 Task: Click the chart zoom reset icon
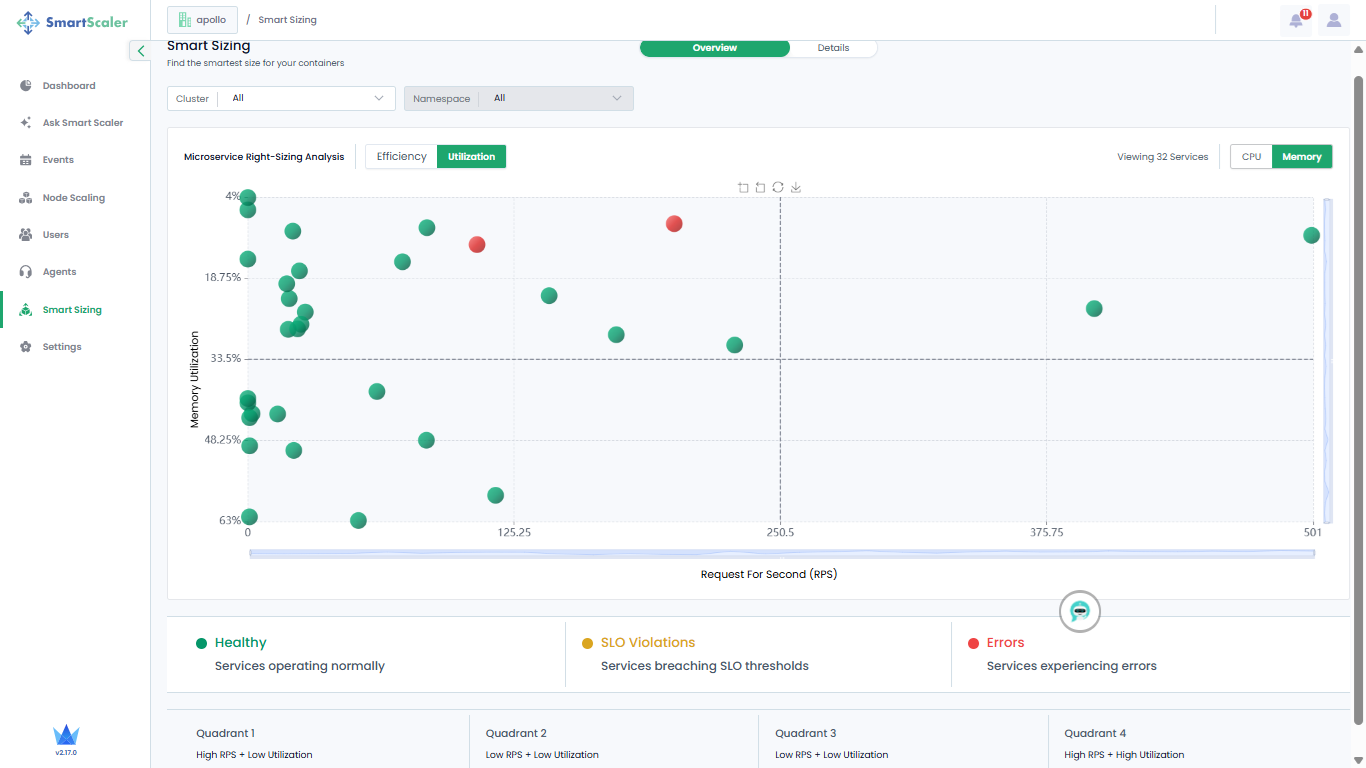760,187
